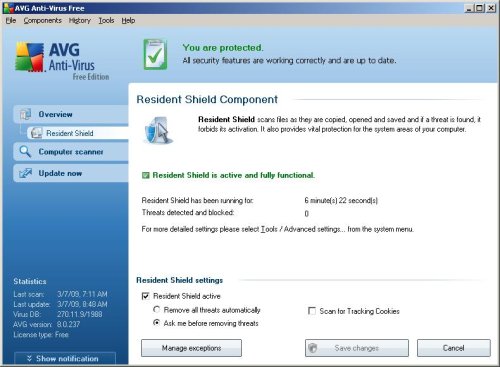Click the Cancel button
The width and height of the screenshot is (500, 367).
[x=454, y=348]
